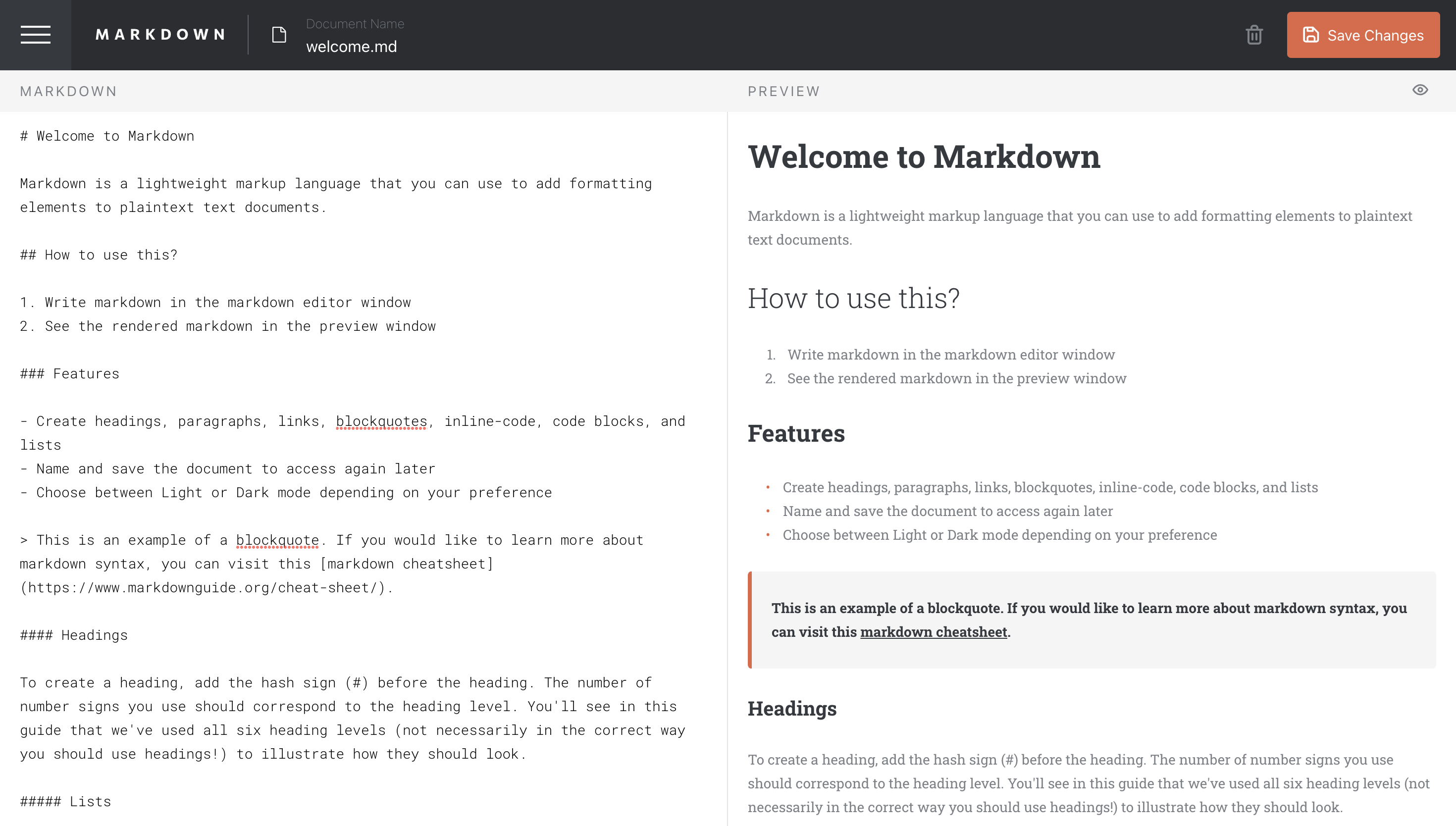The image size is (1456, 826).
Task: Click the misspelled word 'blockquotes' in editor
Action: click(x=381, y=421)
